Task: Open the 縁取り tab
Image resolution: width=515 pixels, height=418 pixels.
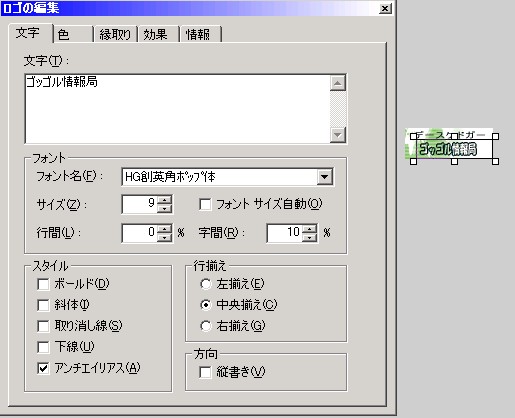Action: coord(115,34)
